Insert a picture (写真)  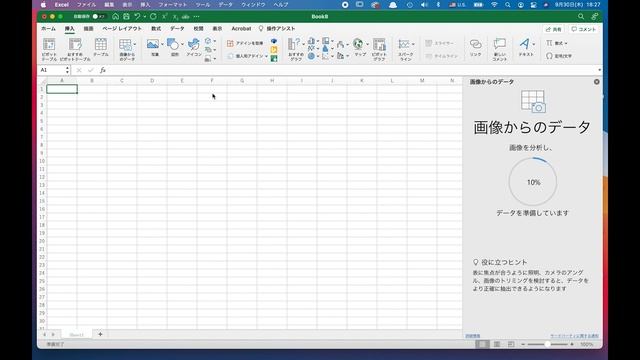point(153,48)
